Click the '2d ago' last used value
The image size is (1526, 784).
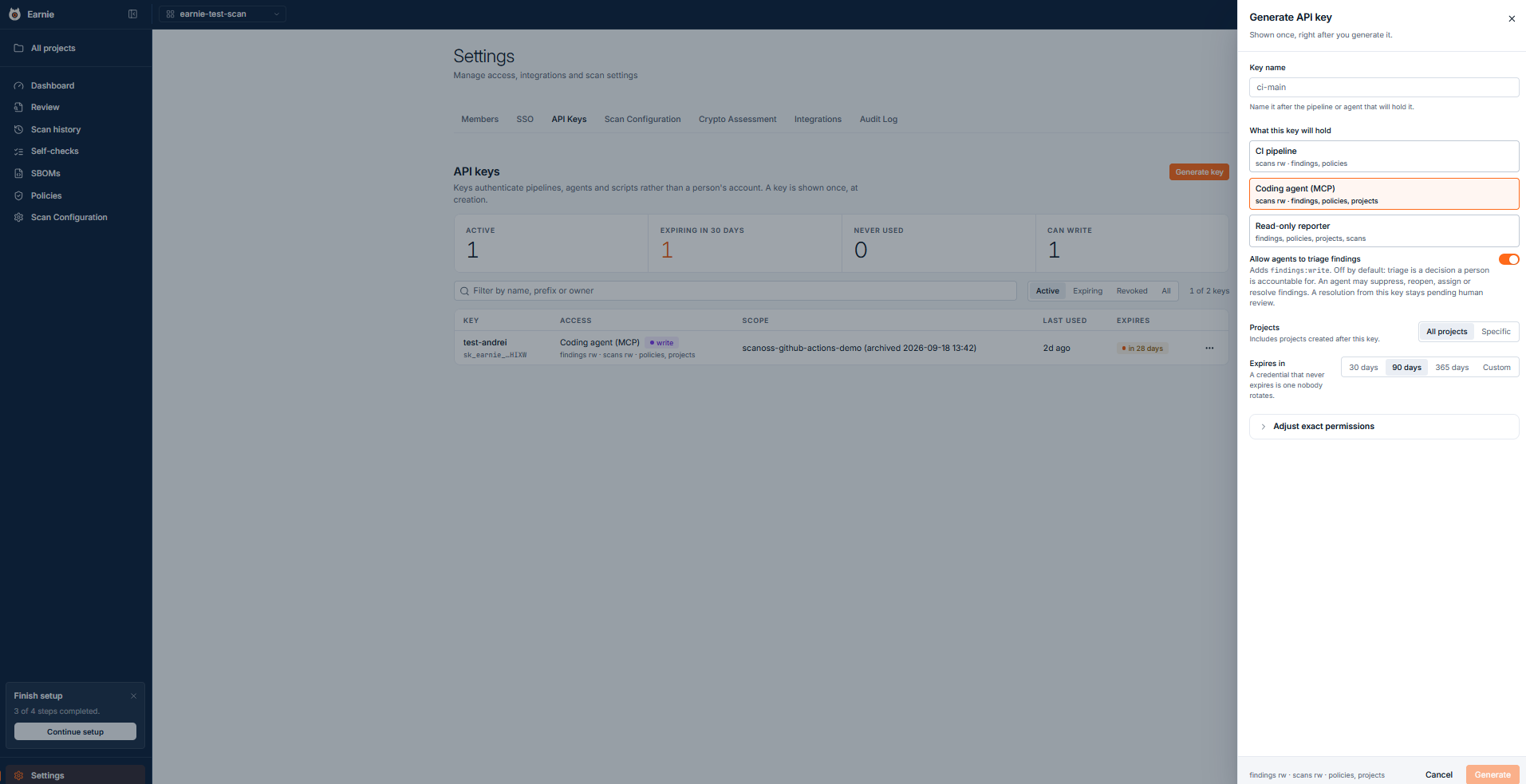[x=1056, y=349]
